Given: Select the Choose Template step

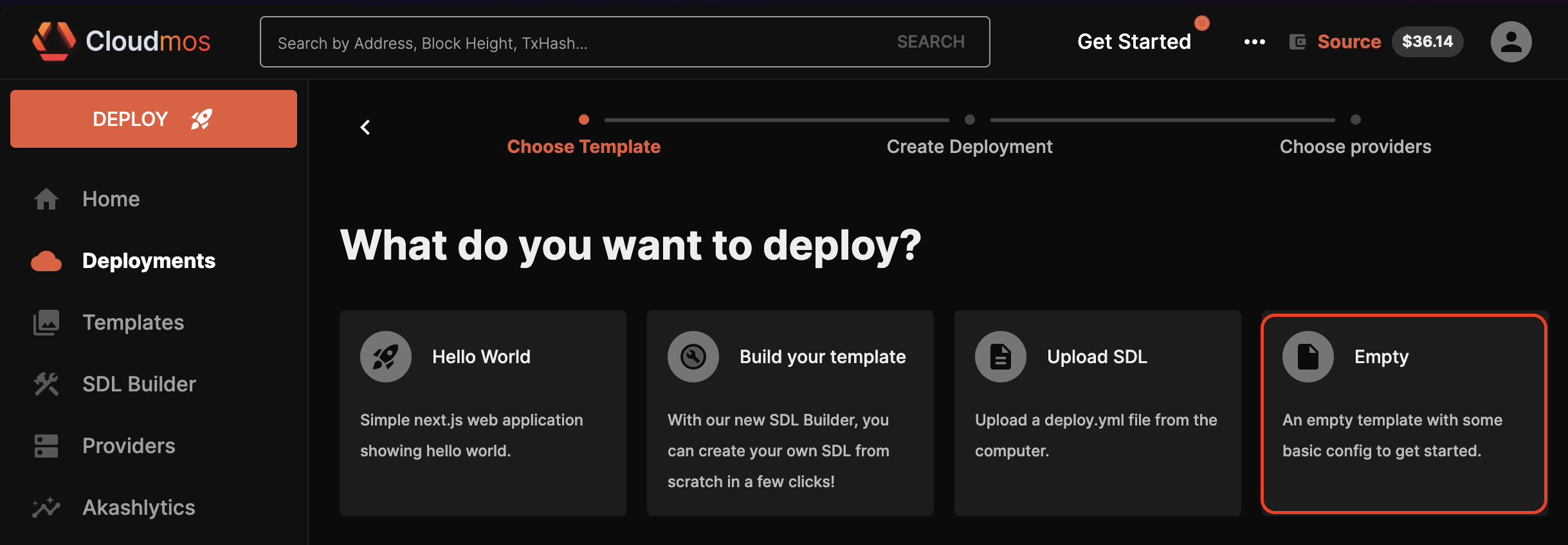Looking at the screenshot, I should pos(584,147).
